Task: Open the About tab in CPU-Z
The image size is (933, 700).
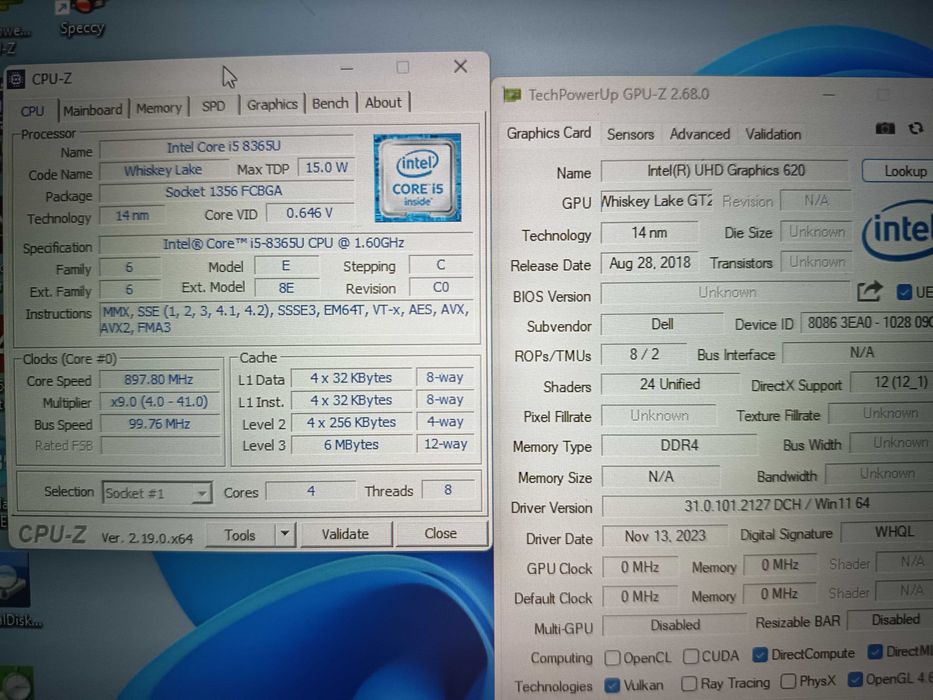Action: click(x=383, y=102)
